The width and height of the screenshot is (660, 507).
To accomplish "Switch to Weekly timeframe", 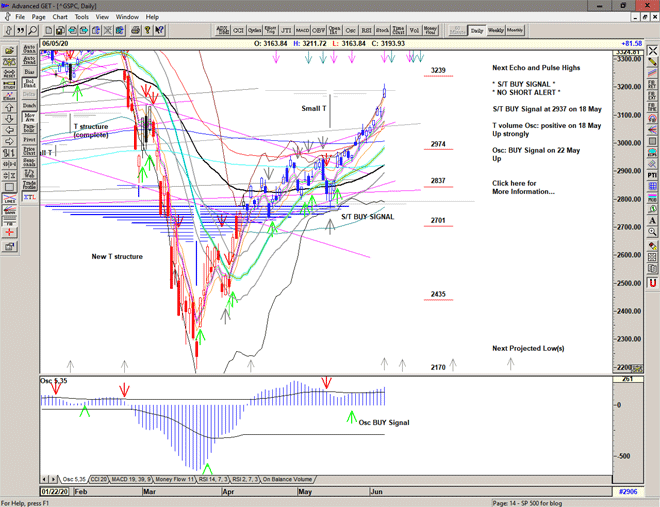I will pyautogui.click(x=495, y=30).
